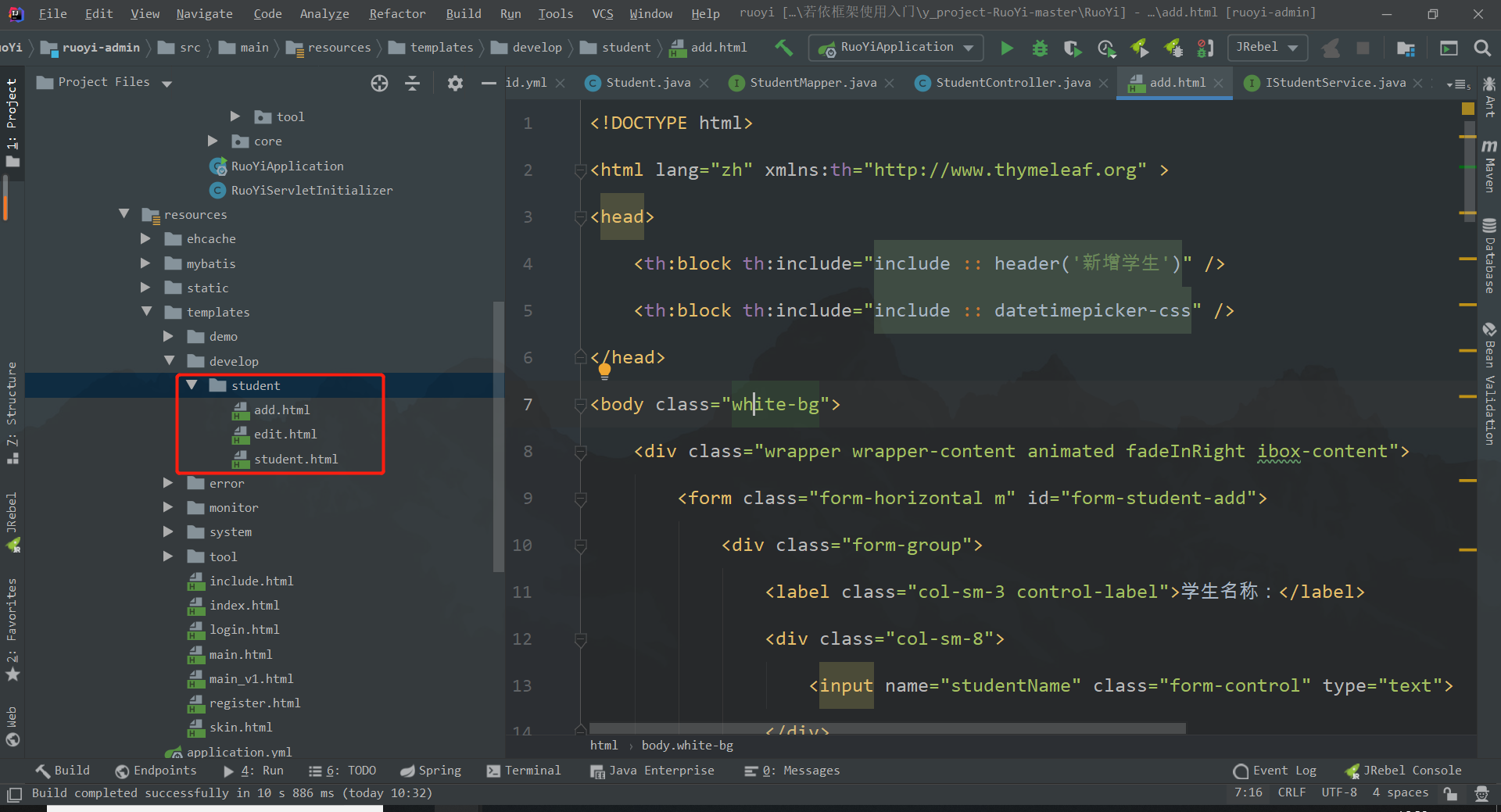
Task: Open the JRebel Console
Action: [1403, 771]
